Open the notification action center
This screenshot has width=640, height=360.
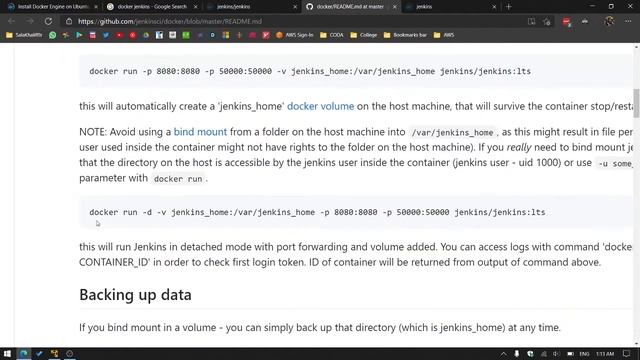click(627, 354)
